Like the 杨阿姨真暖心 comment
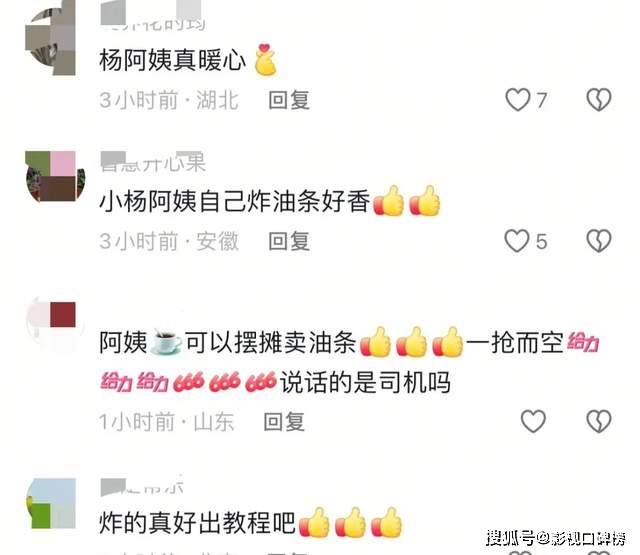The image size is (640, 555). click(x=518, y=100)
